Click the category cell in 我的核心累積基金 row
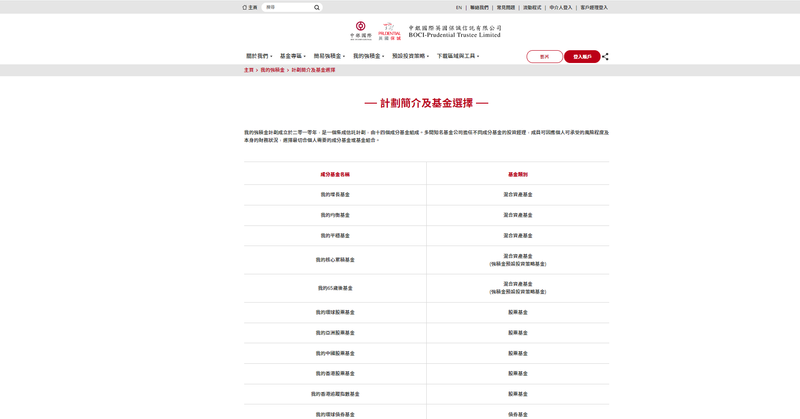The height and width of the screenshot is (419, 800). (x=518, y=260)
